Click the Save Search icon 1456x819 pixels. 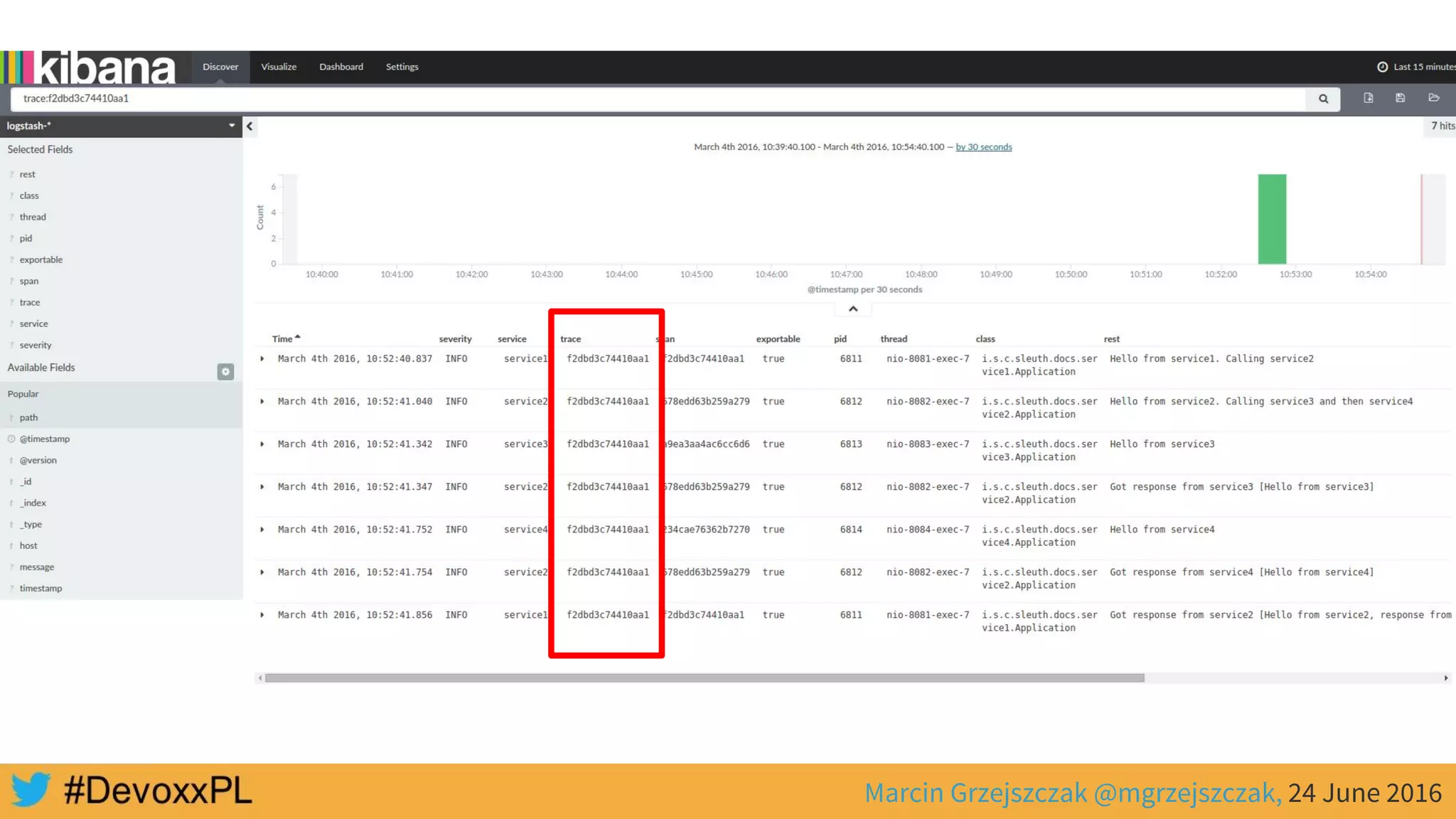[1400, 98]
